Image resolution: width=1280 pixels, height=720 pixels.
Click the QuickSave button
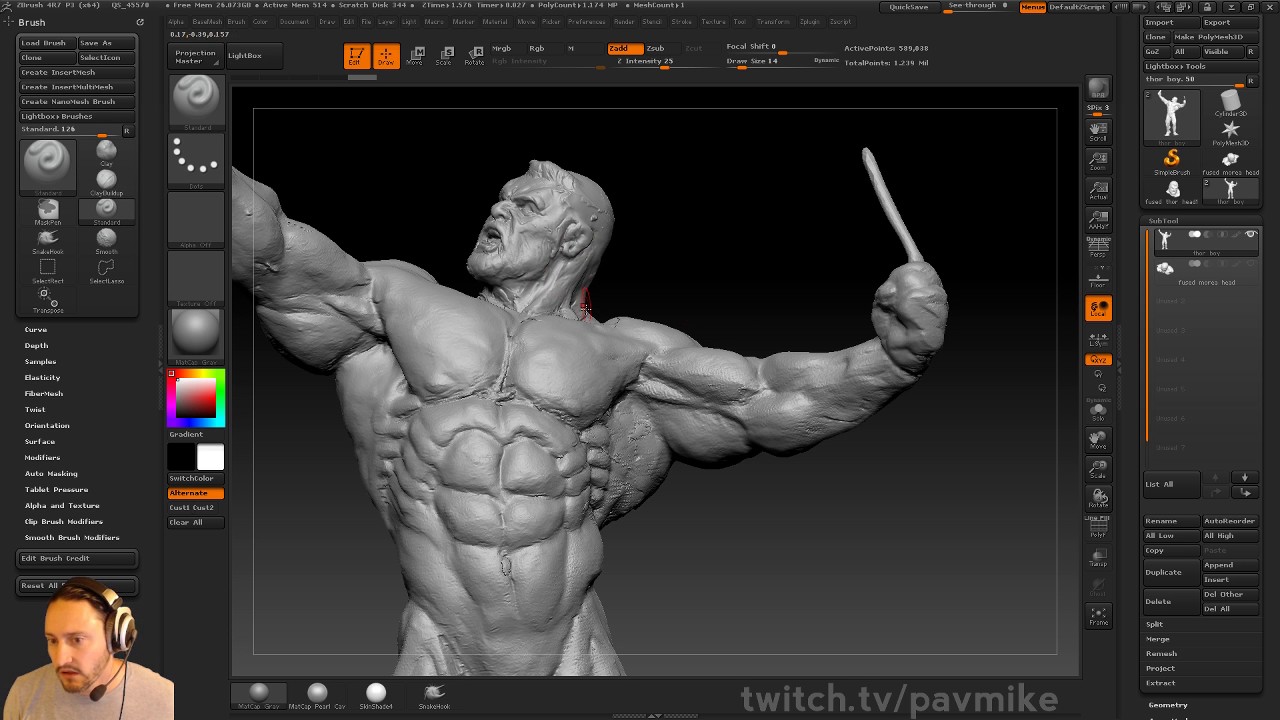coord(909,7)
